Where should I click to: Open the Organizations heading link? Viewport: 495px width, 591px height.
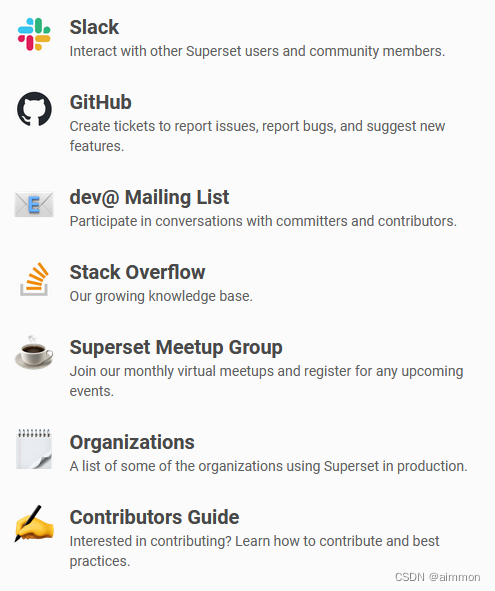[132, 442]
